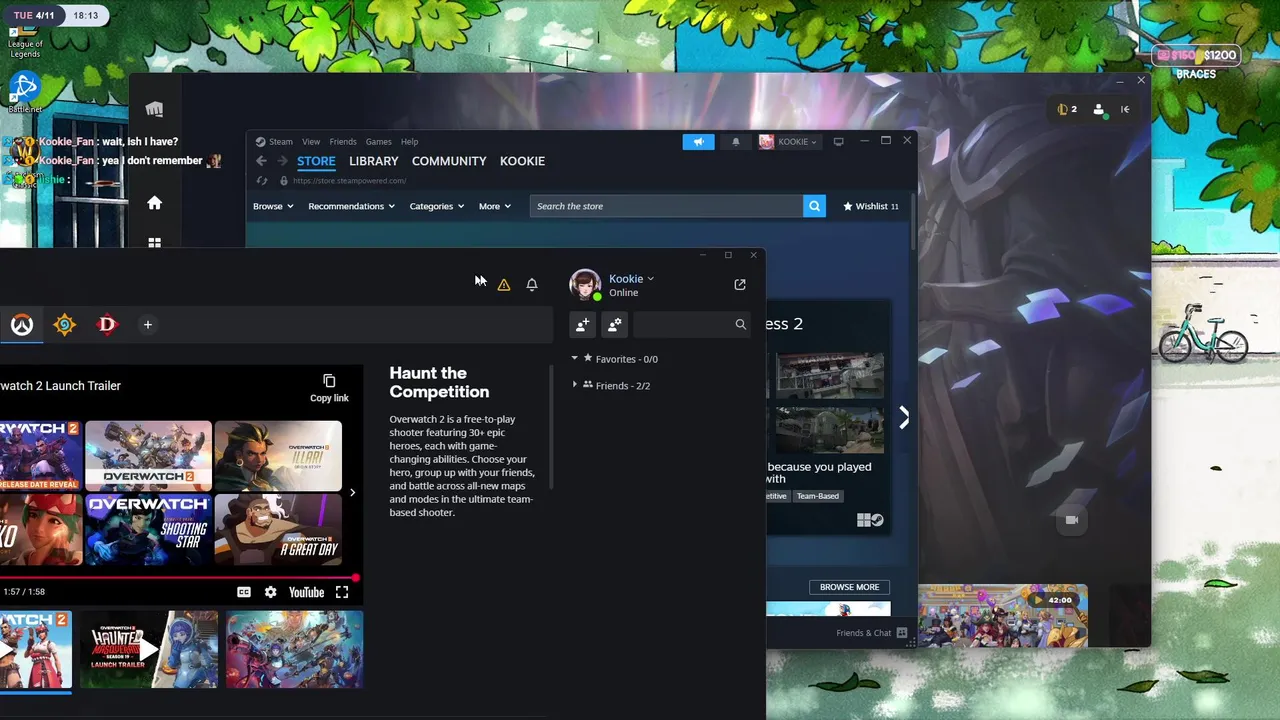Click the BROWSE MORE button in Steam
1280x720 pixels.
pyautogui.click(x=850, y=587)
